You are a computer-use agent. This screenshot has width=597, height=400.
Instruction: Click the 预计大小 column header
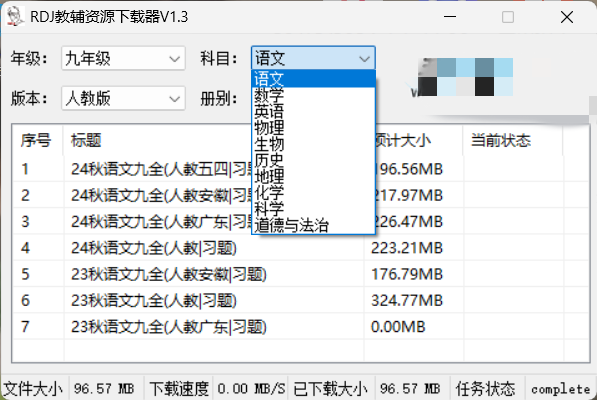pyautogui.click(x=419, y=140)
